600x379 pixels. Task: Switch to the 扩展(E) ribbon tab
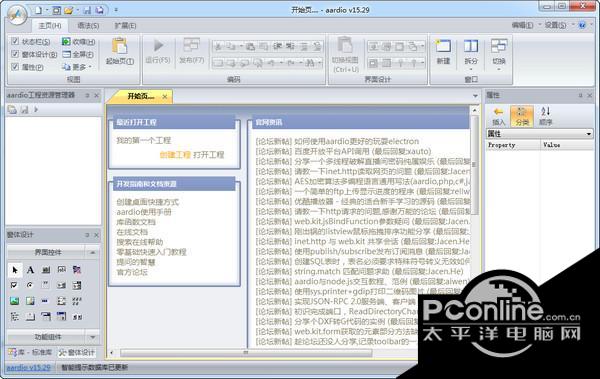(125, 26)
